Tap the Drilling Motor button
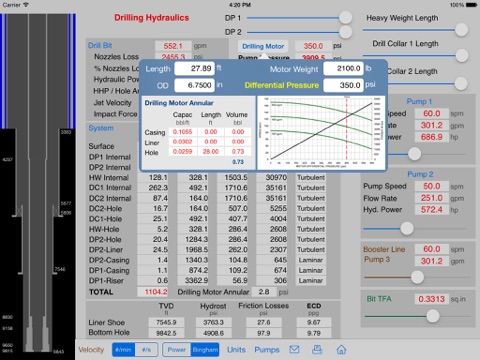Image resolution: width=480 pixels, height=360 pixels. click(263, 46)
